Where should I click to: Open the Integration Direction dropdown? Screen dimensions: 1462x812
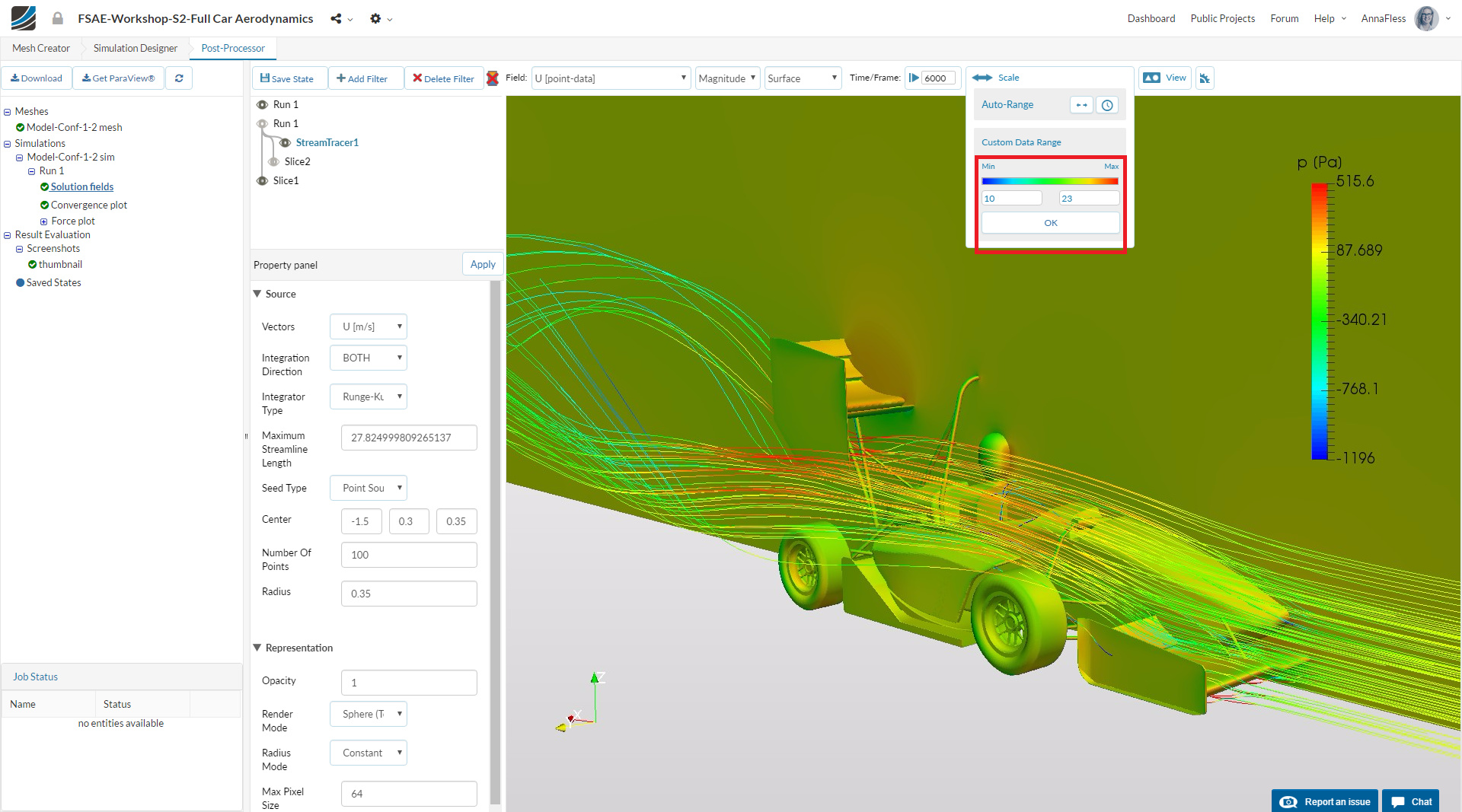coord(369,358)
